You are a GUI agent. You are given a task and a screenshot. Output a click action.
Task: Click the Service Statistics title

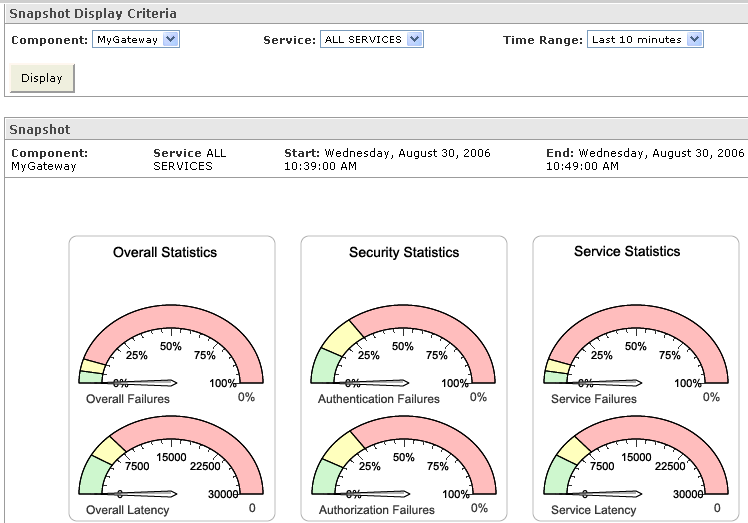point(627,251)
